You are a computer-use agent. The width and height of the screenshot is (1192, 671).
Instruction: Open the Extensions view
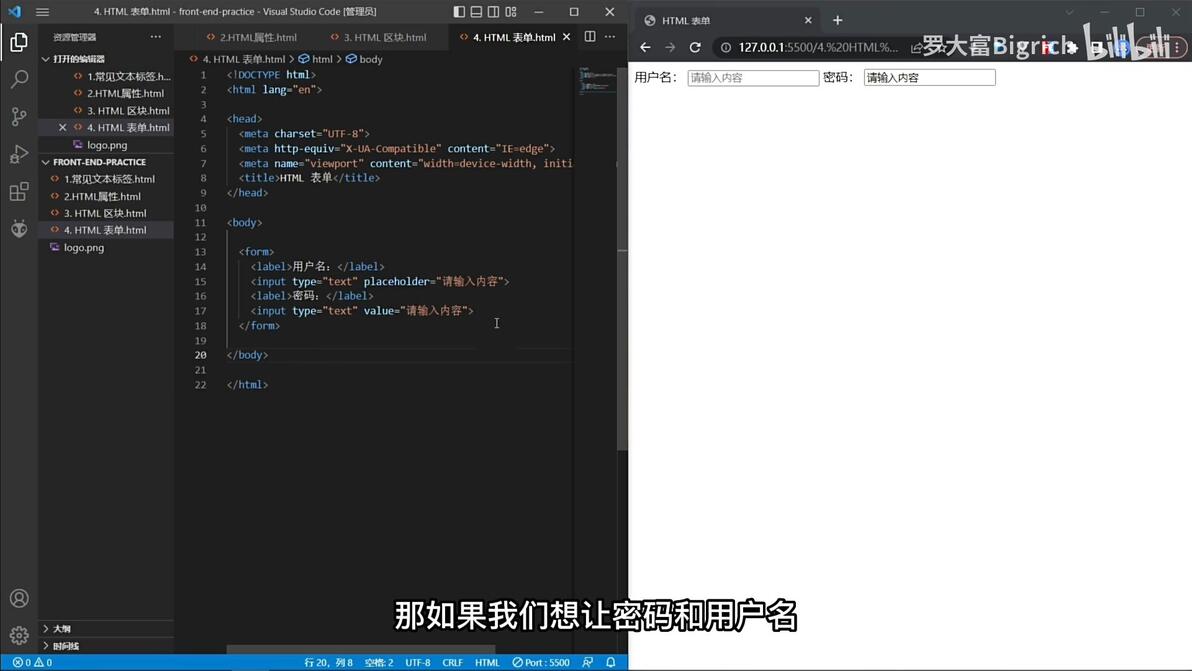click(x=19, y=191)
